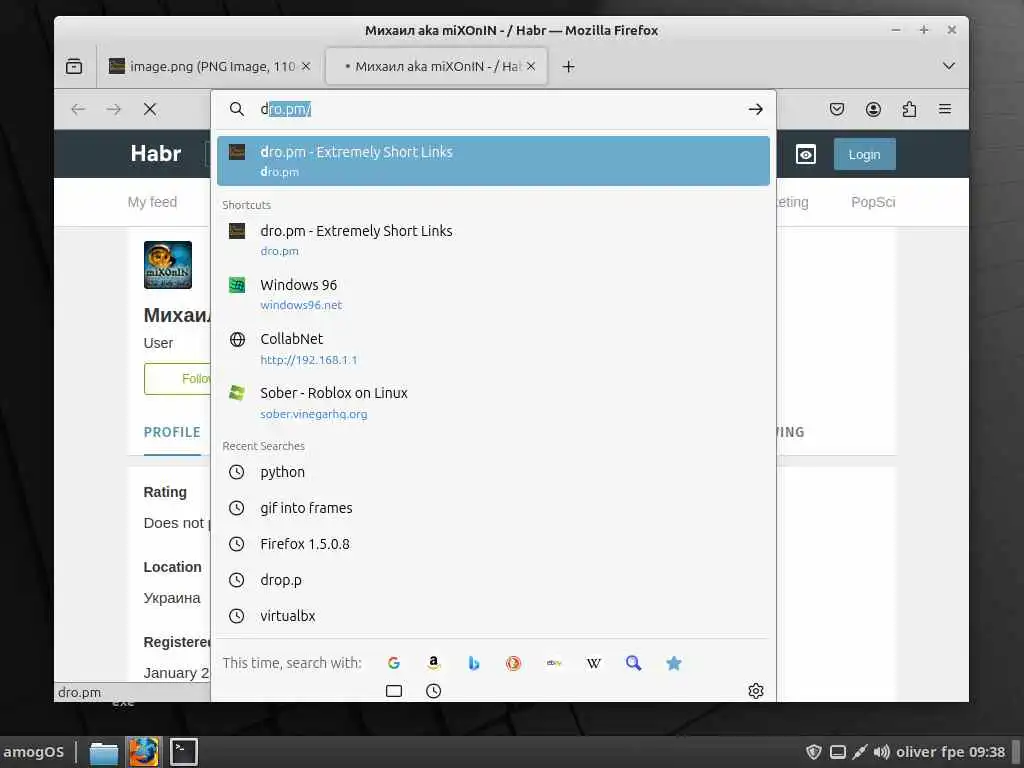Select recent search 'gif into frames'
The height and width of the screenshot is (768, 1024).
coord(493,508)
